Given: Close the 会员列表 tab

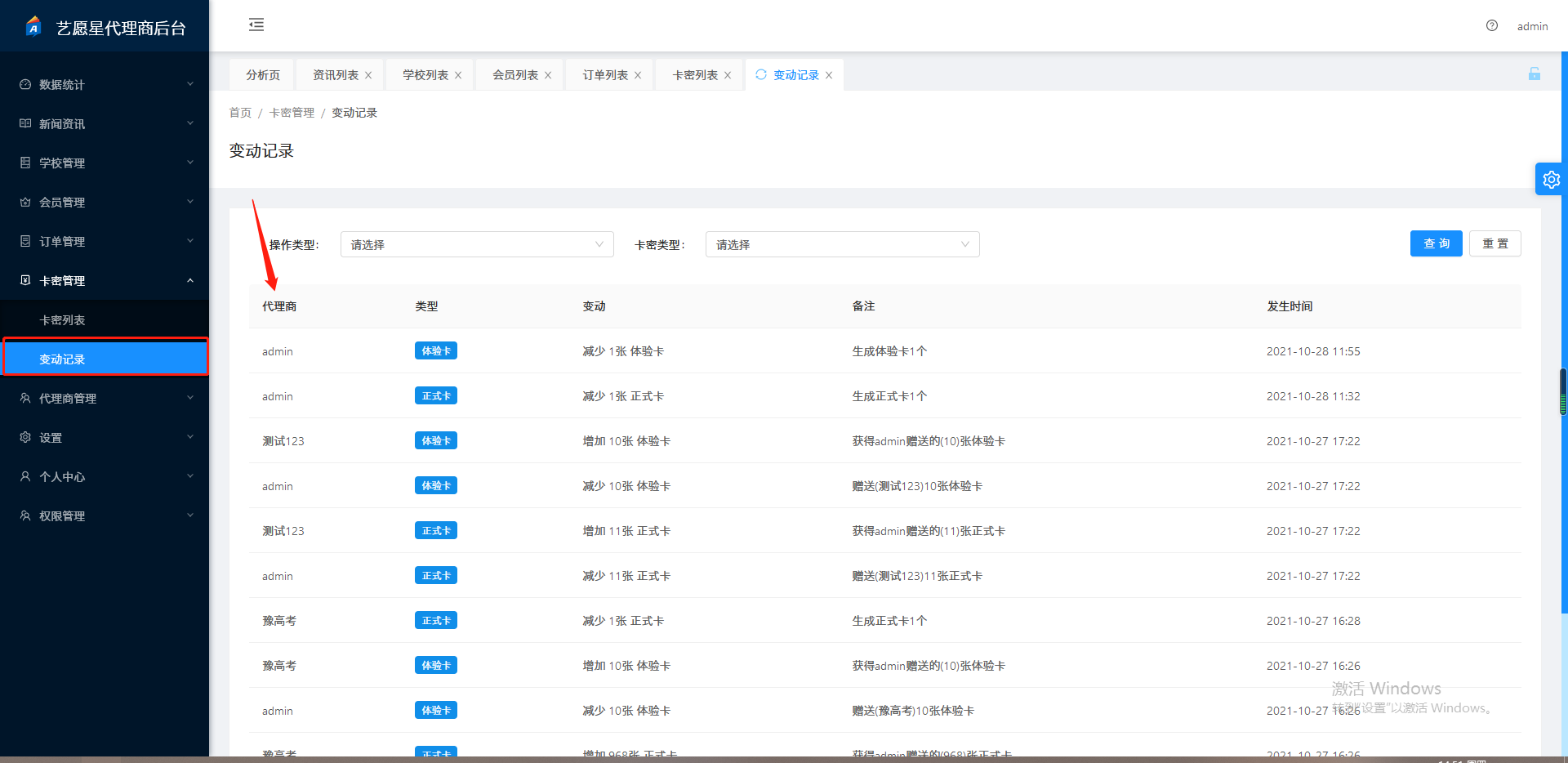Looking at the screenshot, I should (548, 75).
